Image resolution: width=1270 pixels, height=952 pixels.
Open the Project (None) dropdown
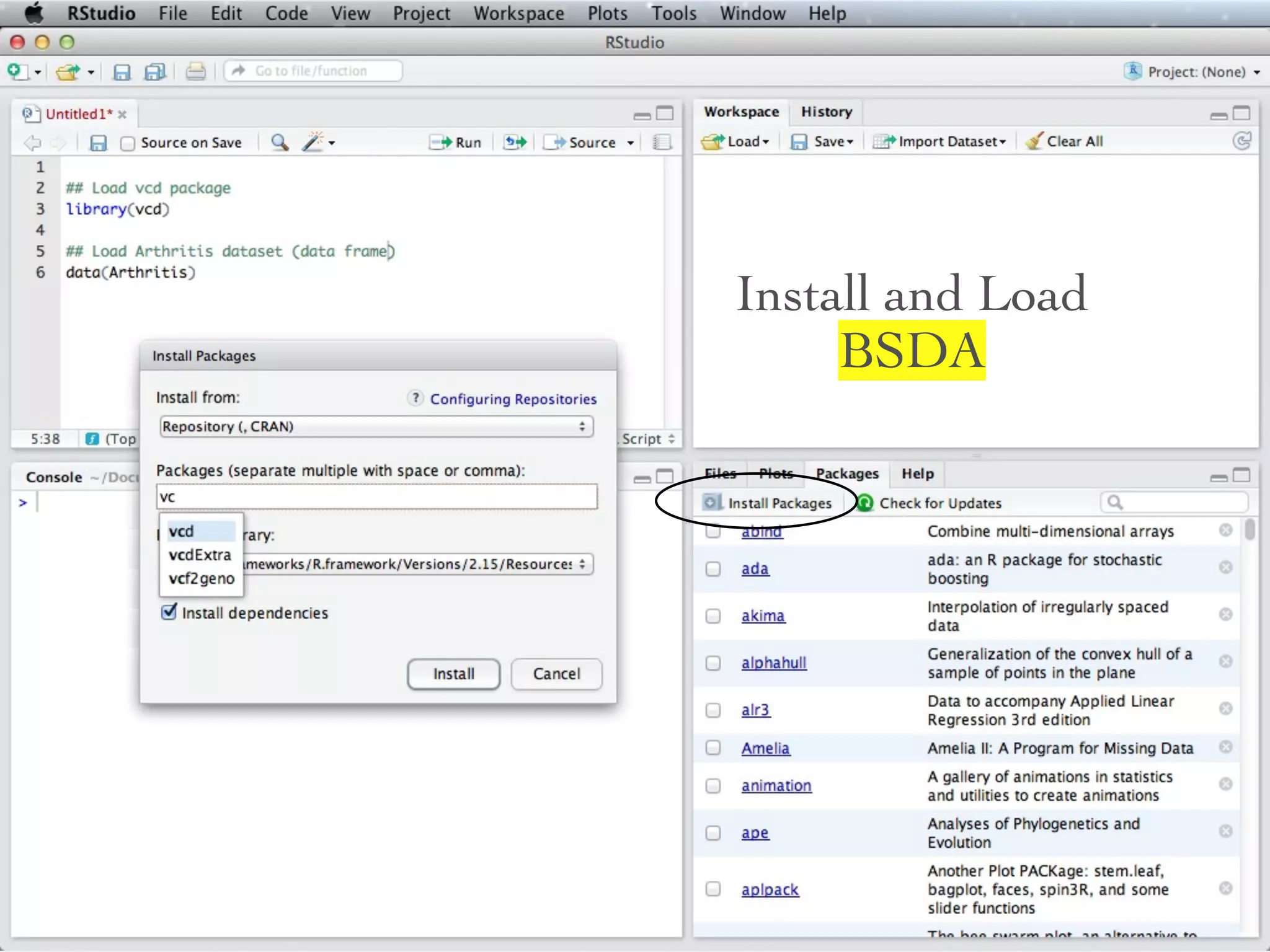click(1192, 72)
